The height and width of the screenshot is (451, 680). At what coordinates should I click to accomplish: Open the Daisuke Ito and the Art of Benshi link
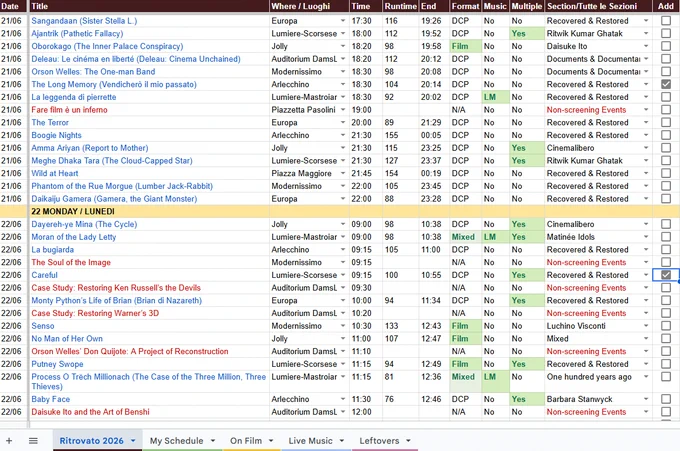[x=90, y=412]
